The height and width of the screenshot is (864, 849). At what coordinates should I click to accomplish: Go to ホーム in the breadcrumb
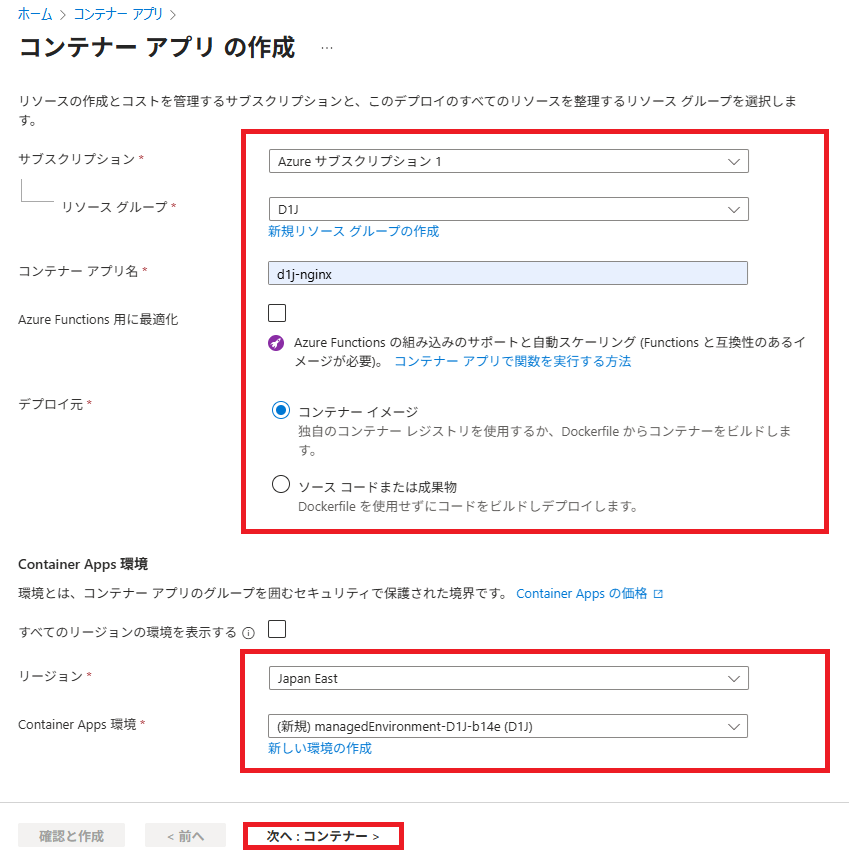click(35, 14)
